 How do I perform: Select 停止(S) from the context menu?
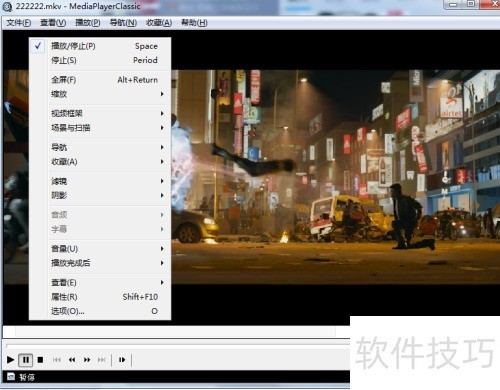click(100, 60)
